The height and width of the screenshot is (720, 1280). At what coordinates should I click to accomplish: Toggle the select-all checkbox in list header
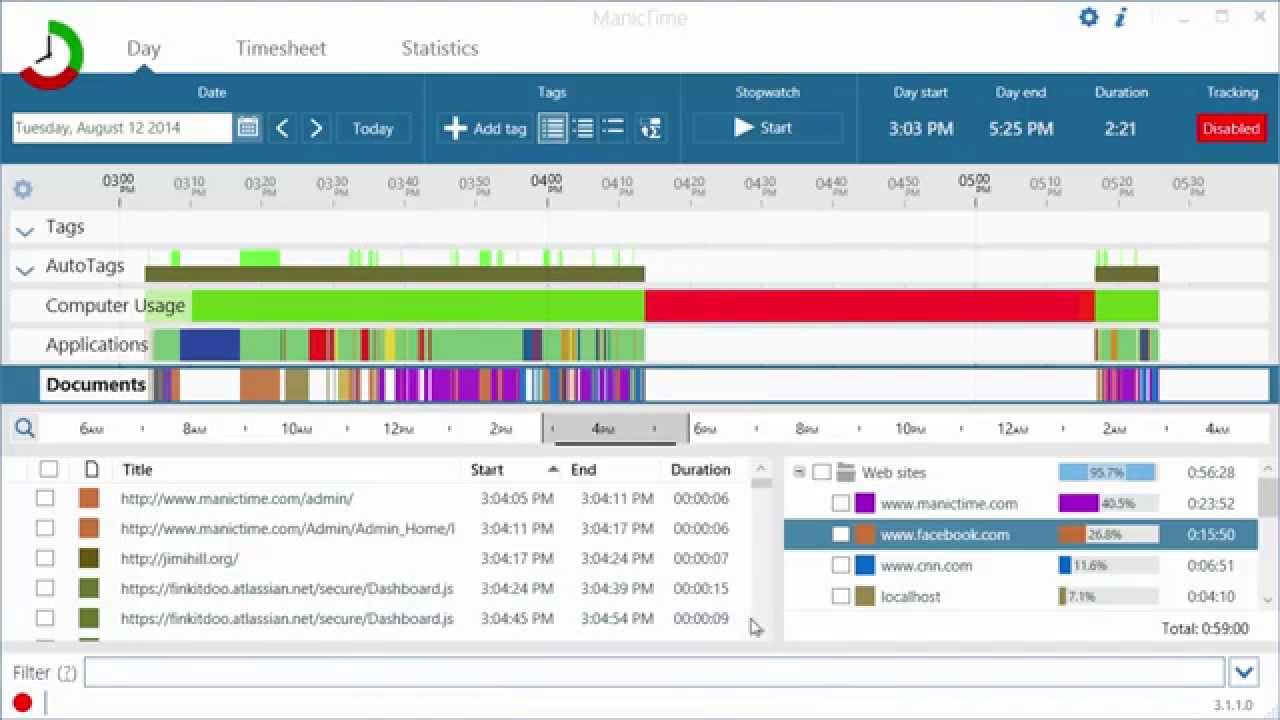click(x=49, y=469)
